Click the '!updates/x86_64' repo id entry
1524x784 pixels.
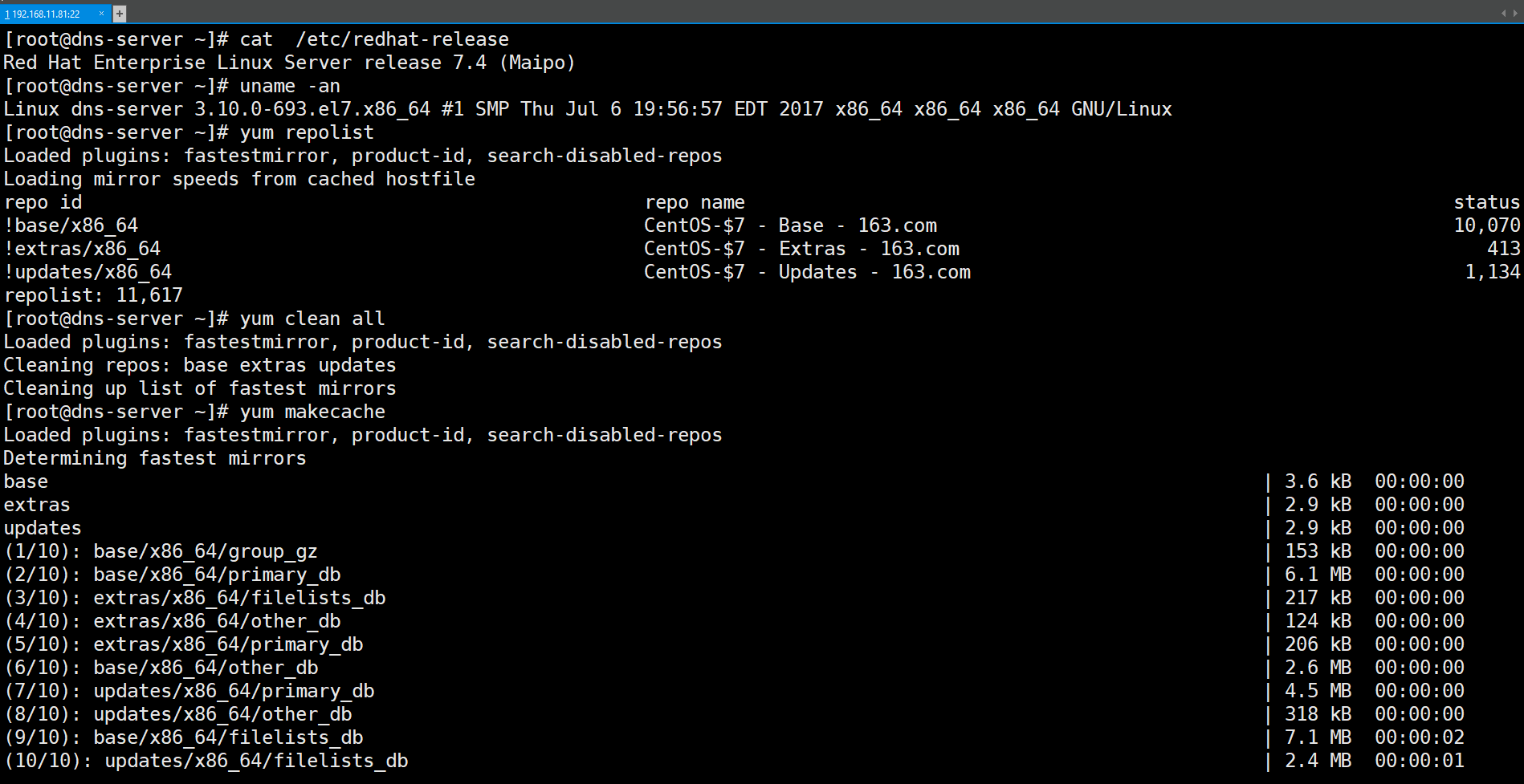pyautogui.click(x=88, y=272)
